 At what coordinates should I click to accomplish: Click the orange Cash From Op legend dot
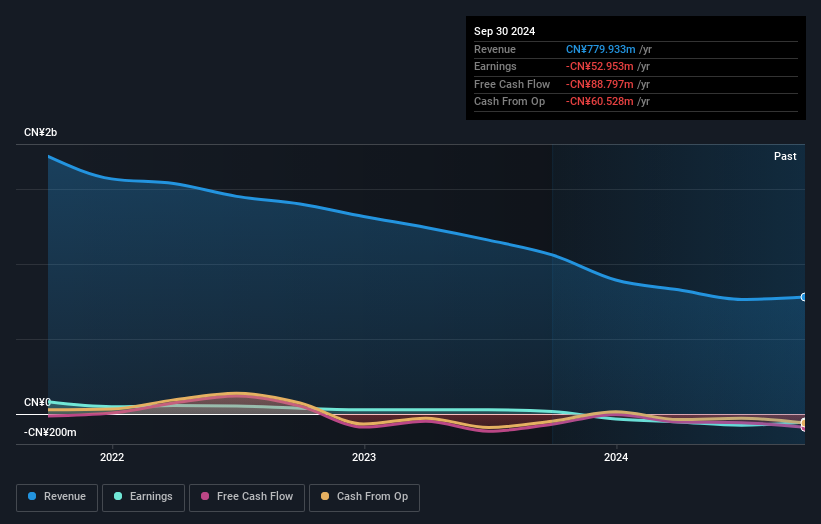325,496
